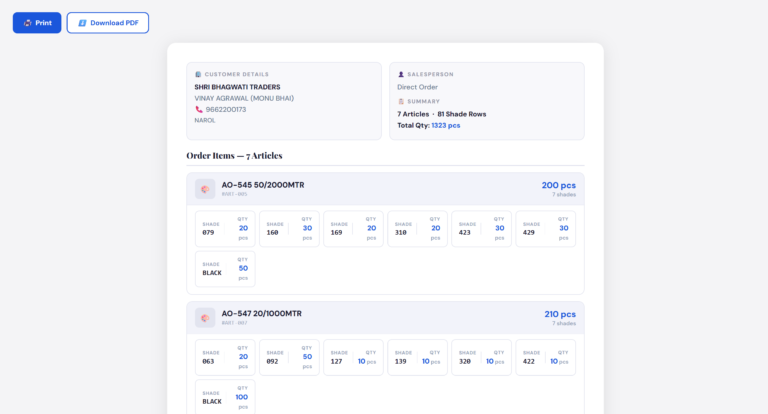Click shade 092 card in AO-547

(x=289, y=357)
